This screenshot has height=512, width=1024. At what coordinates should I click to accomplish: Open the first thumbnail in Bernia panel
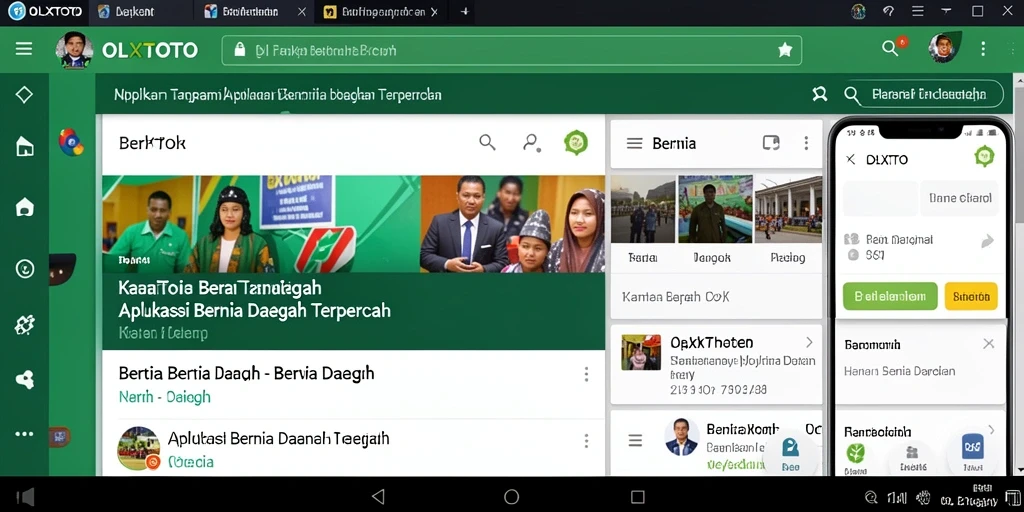643,209
